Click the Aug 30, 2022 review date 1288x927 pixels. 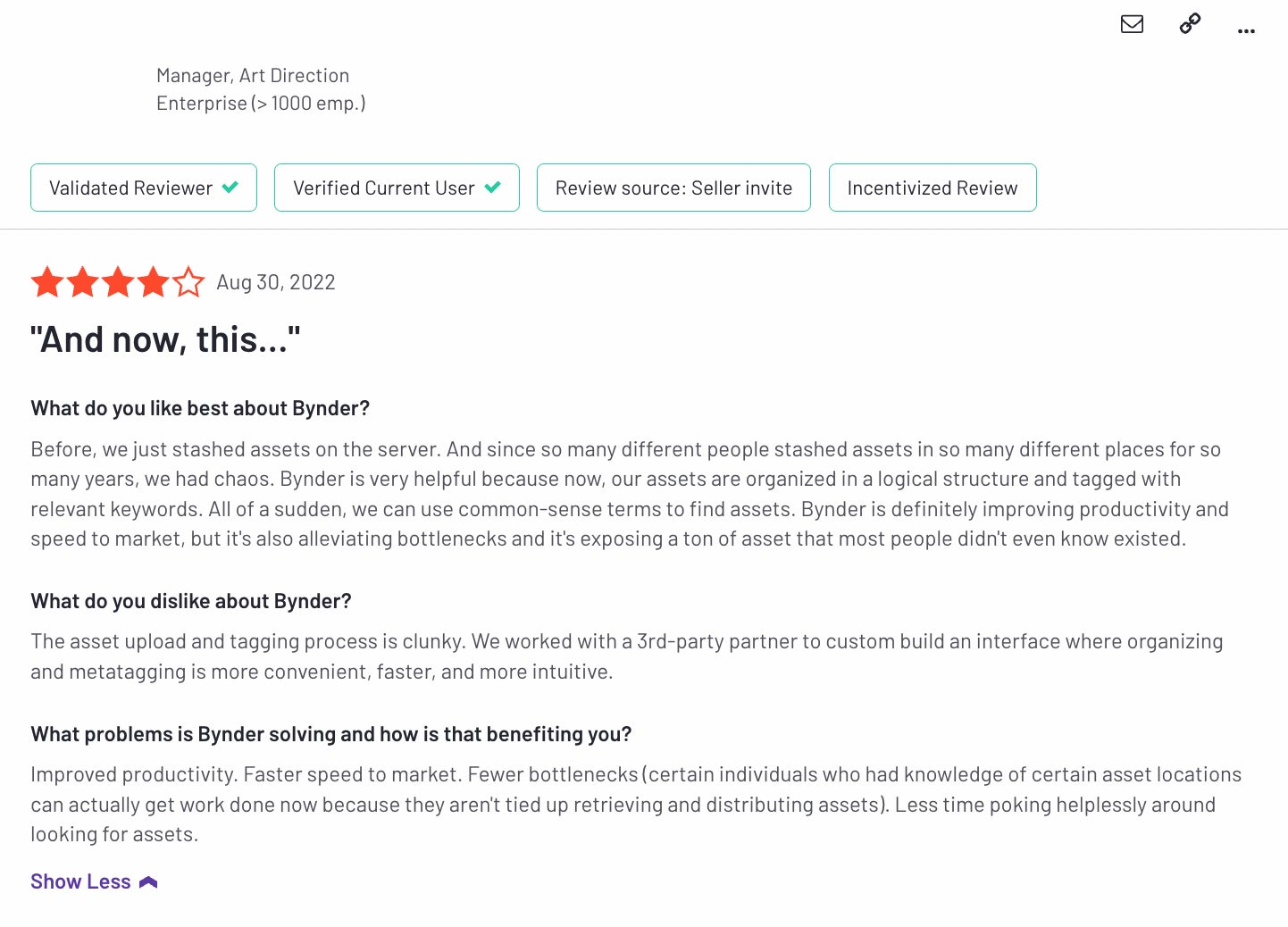(x=276, y=282)
